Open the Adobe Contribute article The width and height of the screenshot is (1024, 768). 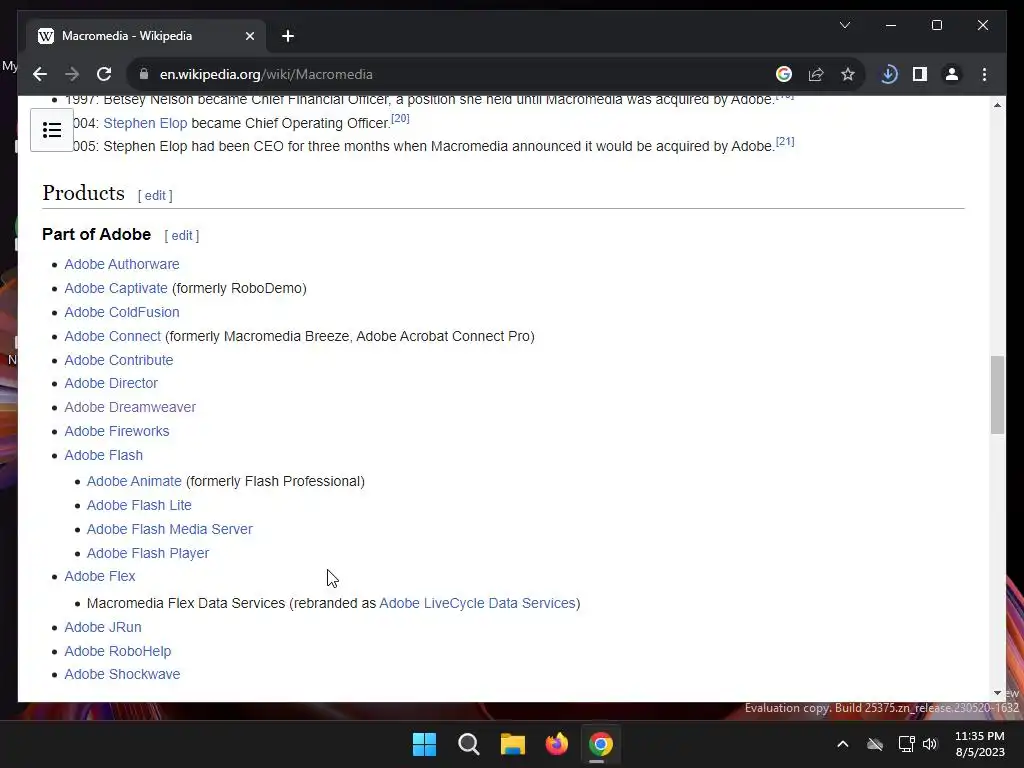[118, 360]
